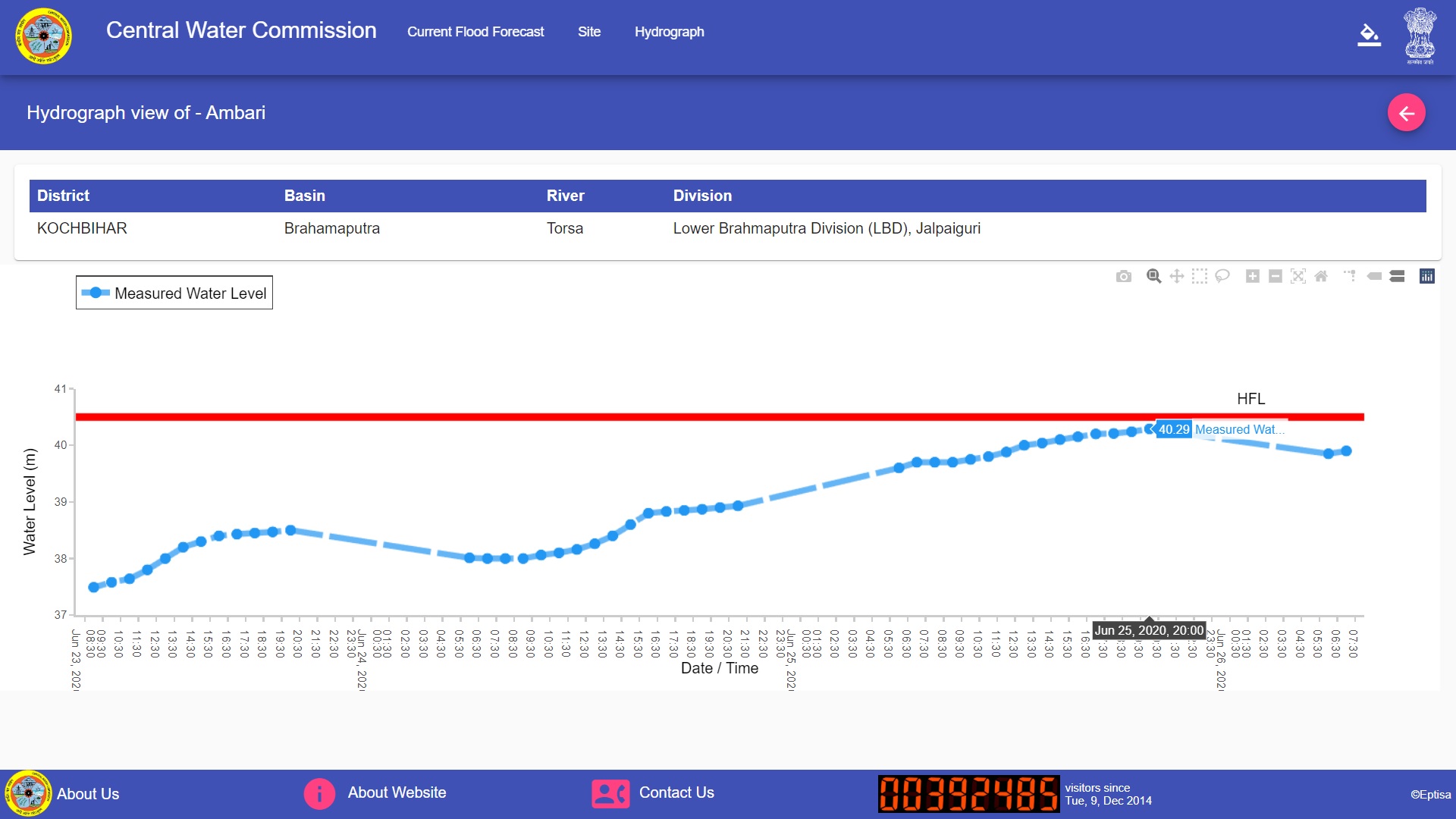Go back using the pink arrow button
Screen dimensions: 1456x819
click(x=1406, y=113)
